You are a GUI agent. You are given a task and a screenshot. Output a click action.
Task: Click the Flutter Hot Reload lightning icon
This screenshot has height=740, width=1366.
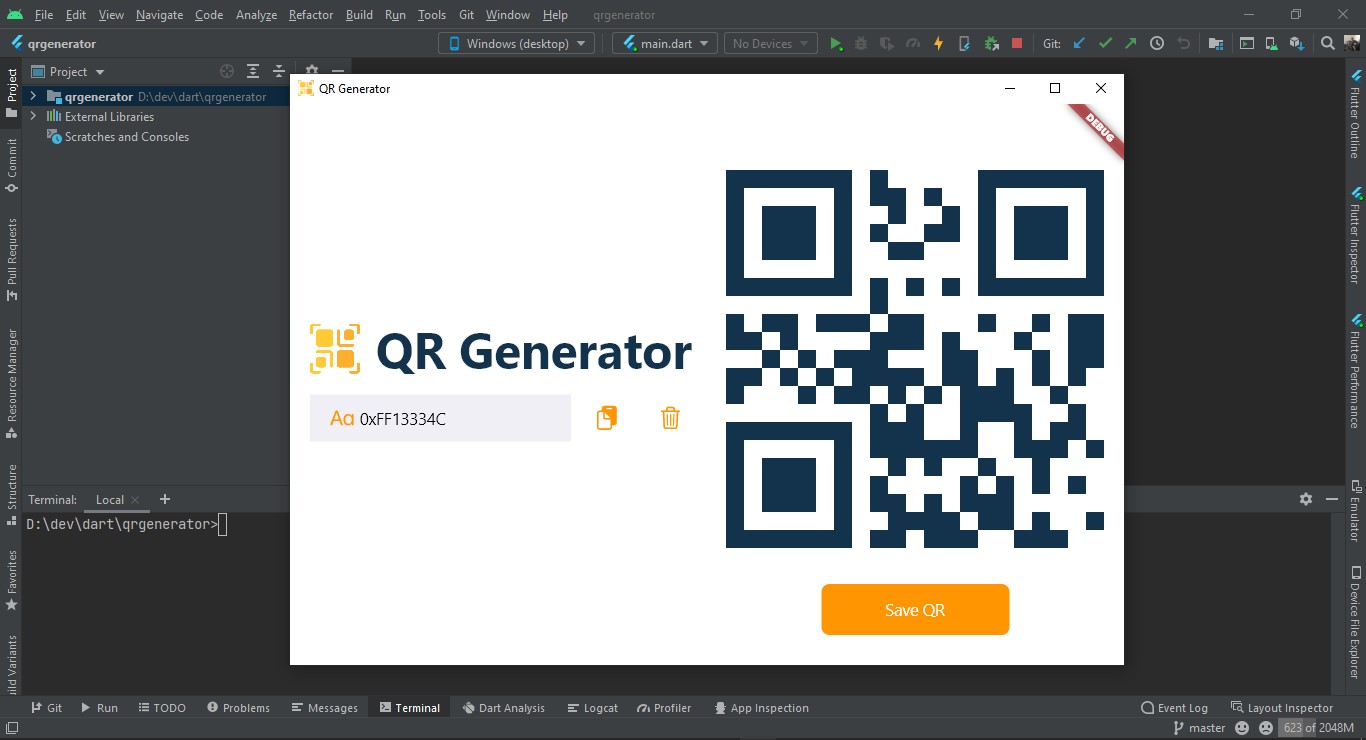(938, 44)
